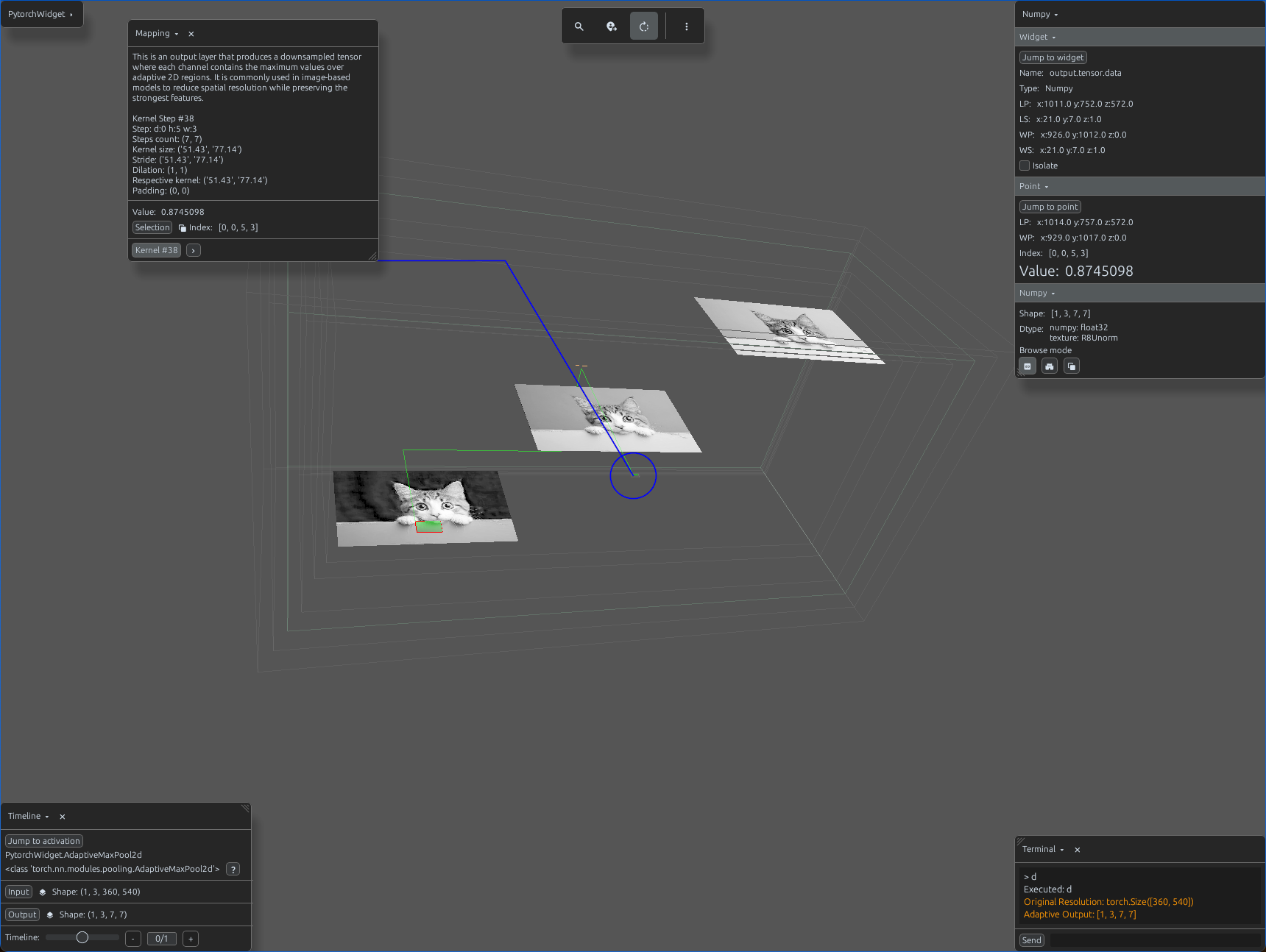Close the Mapping panel

coord(191,34)
